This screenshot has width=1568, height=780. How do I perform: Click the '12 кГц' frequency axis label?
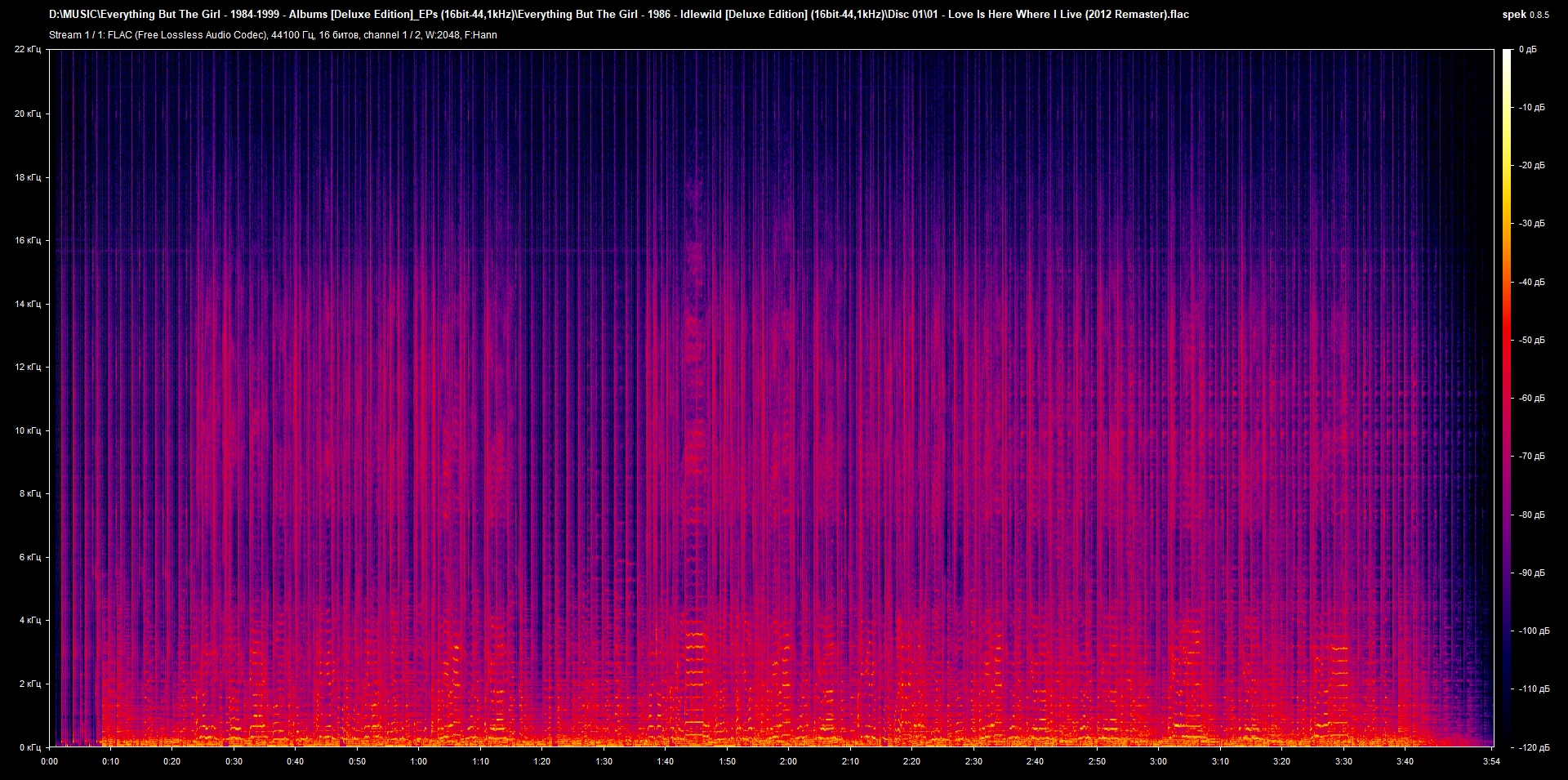click(28, 367)
